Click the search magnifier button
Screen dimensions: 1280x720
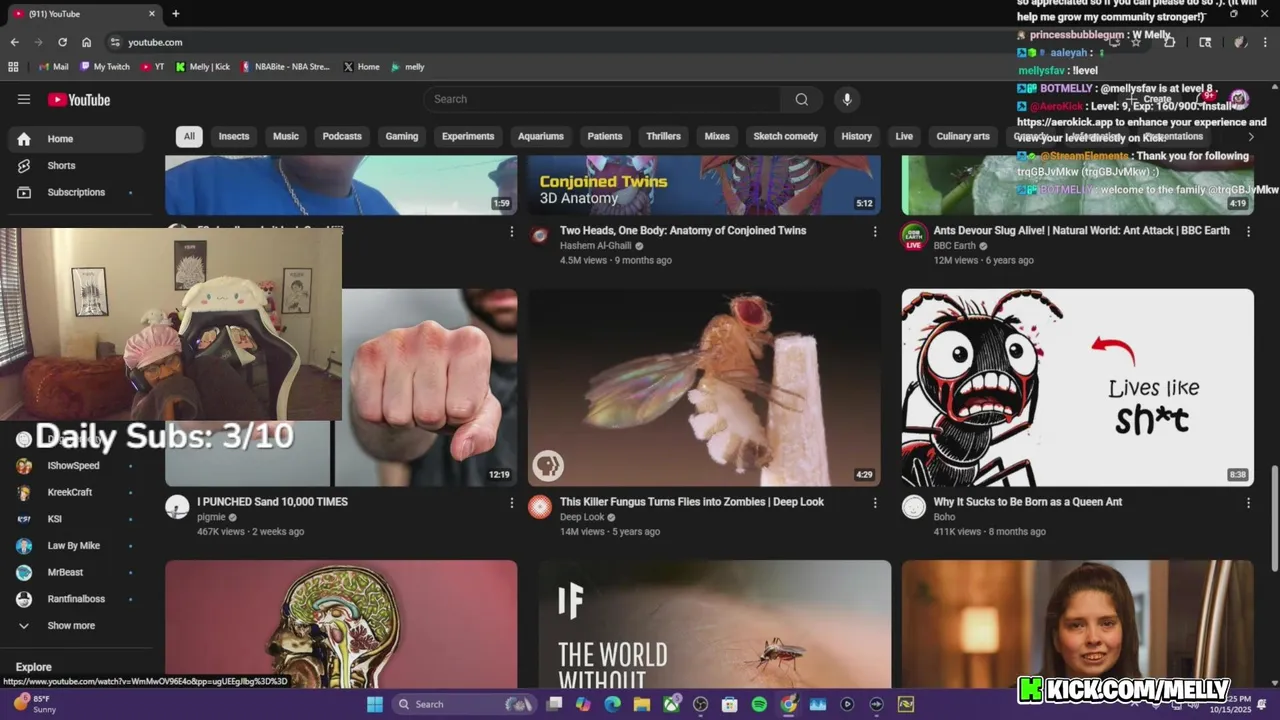coord(801,99)
